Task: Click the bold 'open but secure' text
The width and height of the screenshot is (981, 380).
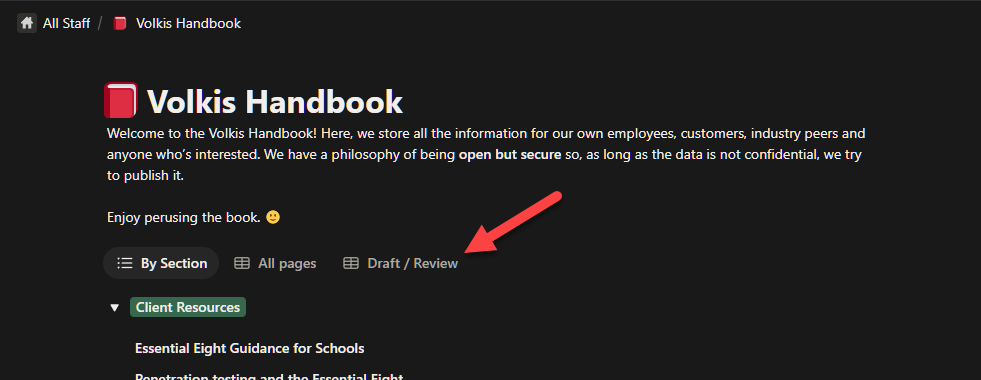Action: 510,155
